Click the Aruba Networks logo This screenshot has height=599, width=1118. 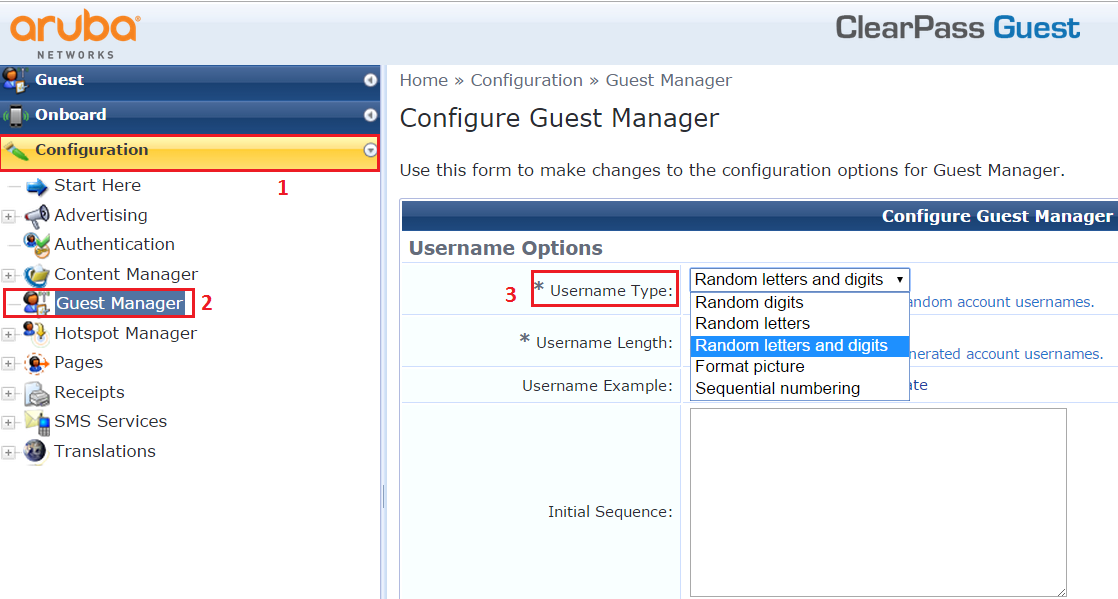[75, 34]
